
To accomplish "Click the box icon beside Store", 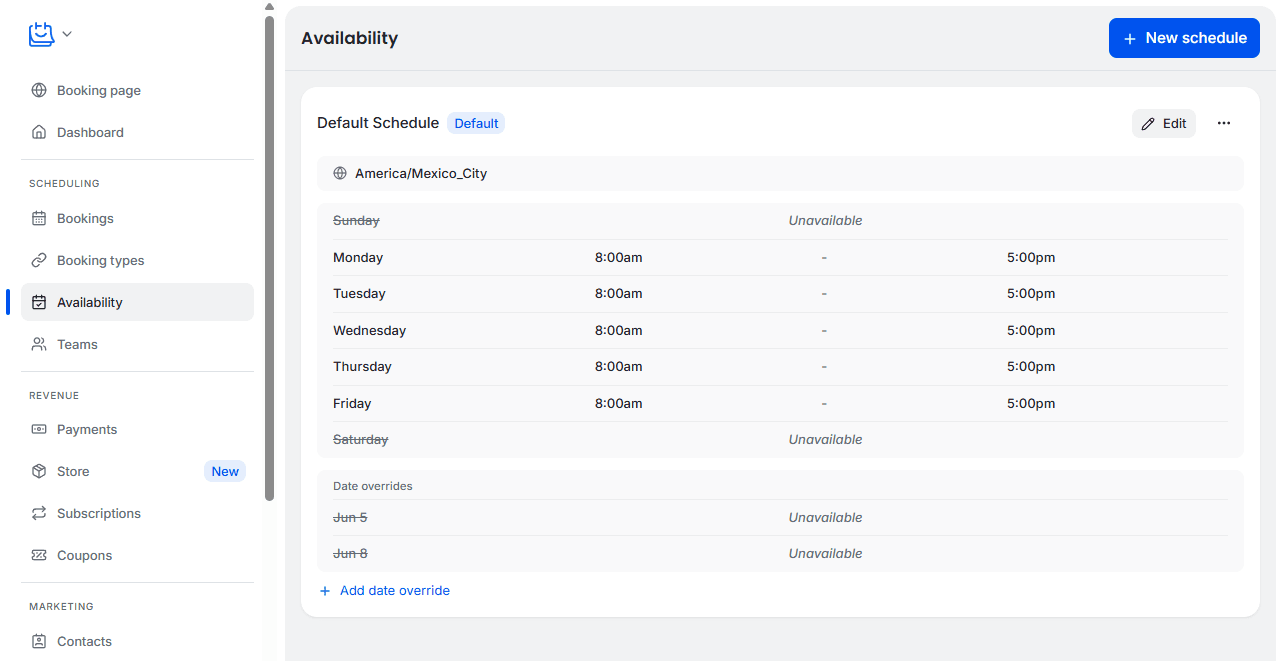I will pyautogui.click(x=39, y=471).
